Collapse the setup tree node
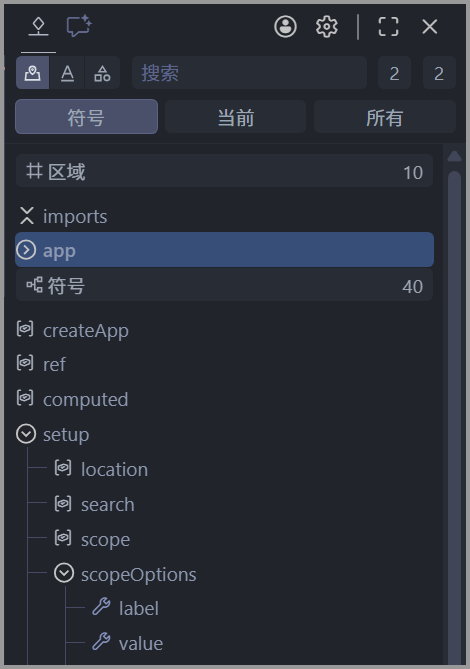This screenshot has height=669, width=470. tap(26, 434)
